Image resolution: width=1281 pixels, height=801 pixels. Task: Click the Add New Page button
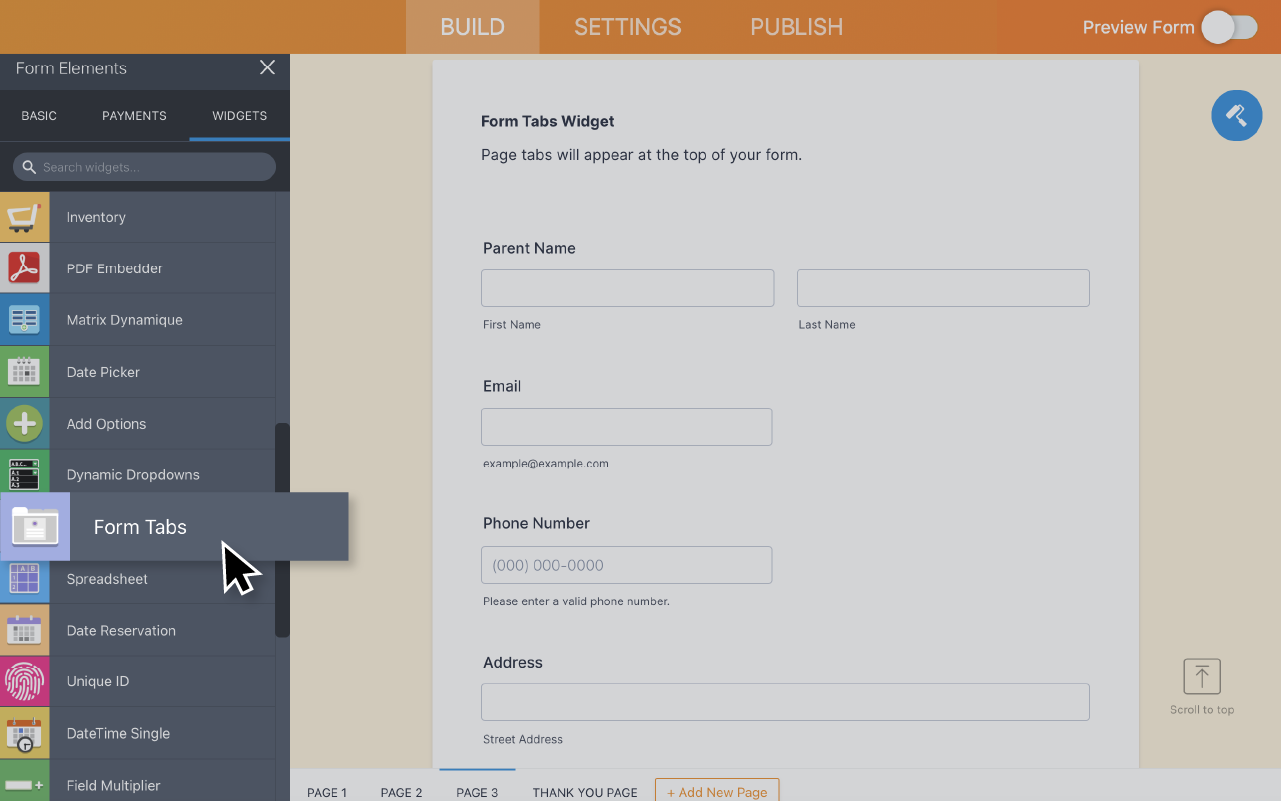[716, 790]
